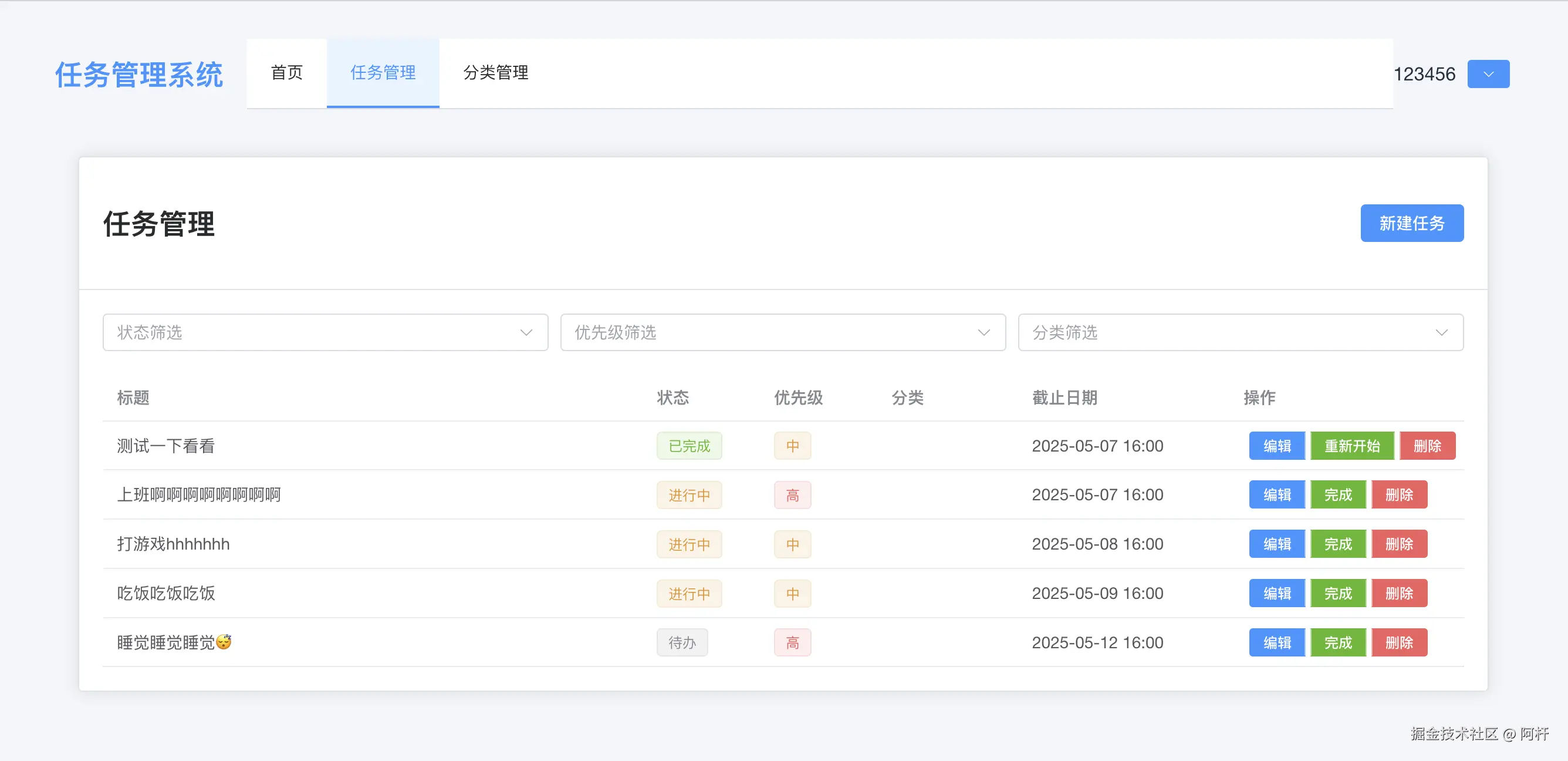Switch to the 分类管理 tab
The image size is (1568, 761).
point(495,73)
